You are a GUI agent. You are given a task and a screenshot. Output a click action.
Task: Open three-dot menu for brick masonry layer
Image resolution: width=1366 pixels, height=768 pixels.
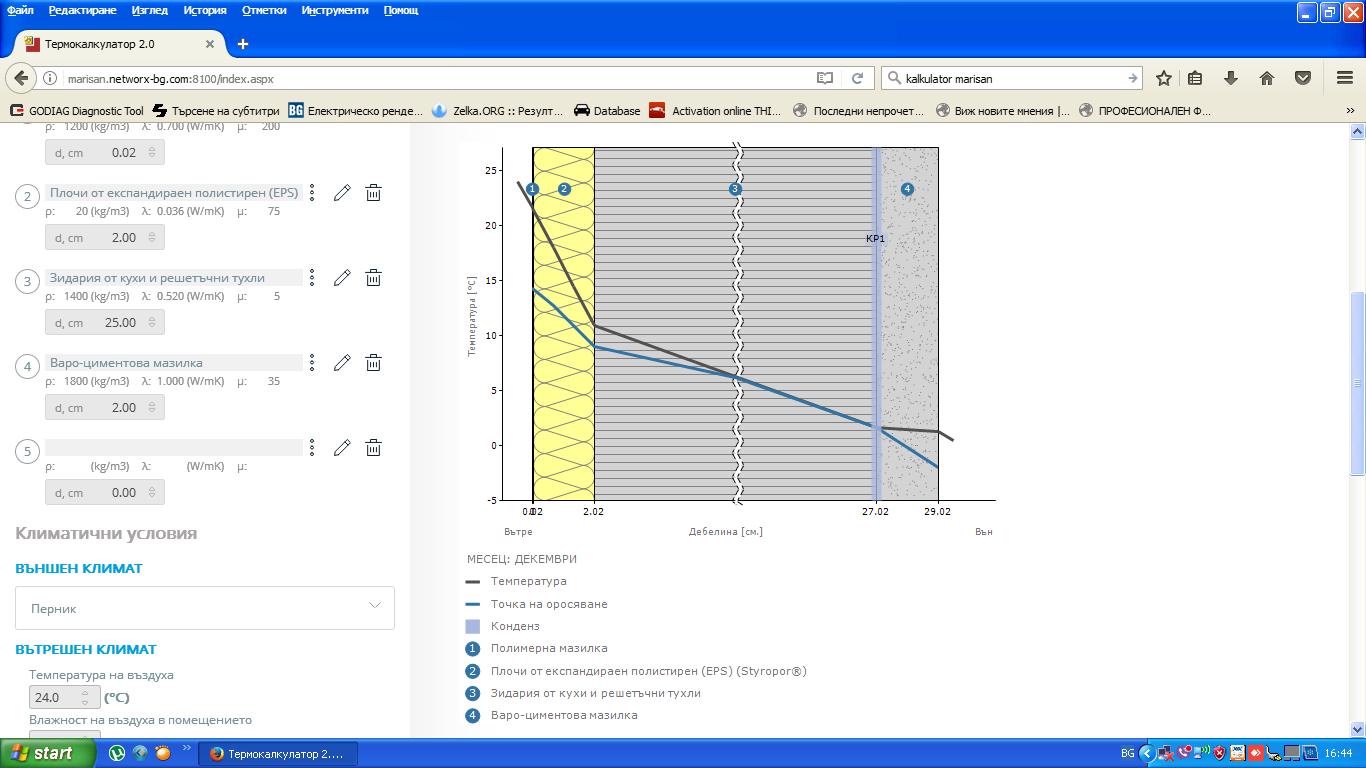point(312,278)
